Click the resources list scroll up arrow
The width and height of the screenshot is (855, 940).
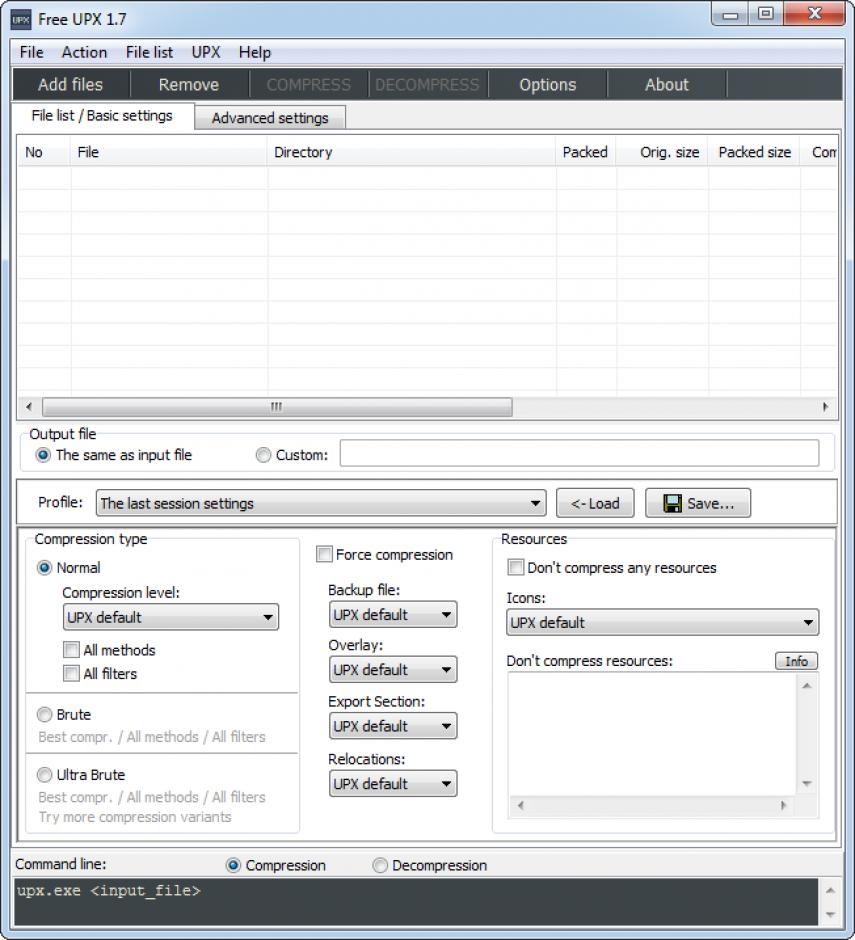(807, 686)
